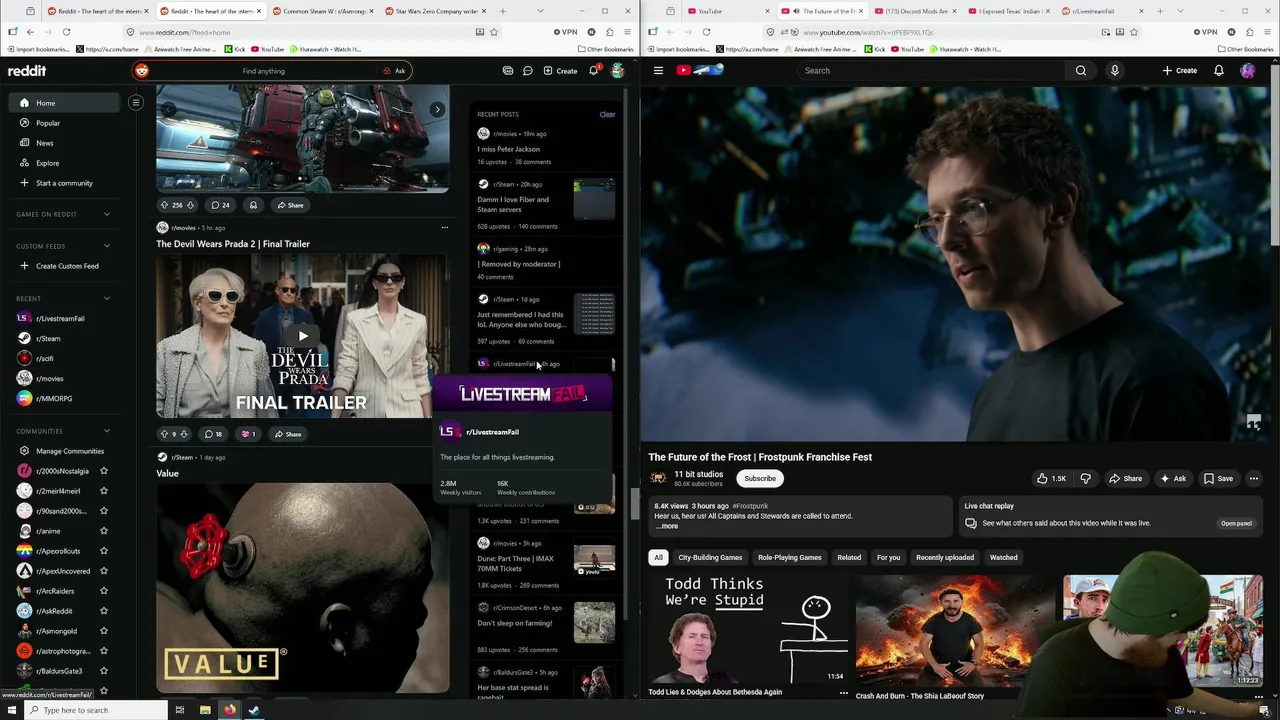This screenshot has width=1280, height=720.
Task: Select City-Building Games filter chip
Action: coord(710,558)
